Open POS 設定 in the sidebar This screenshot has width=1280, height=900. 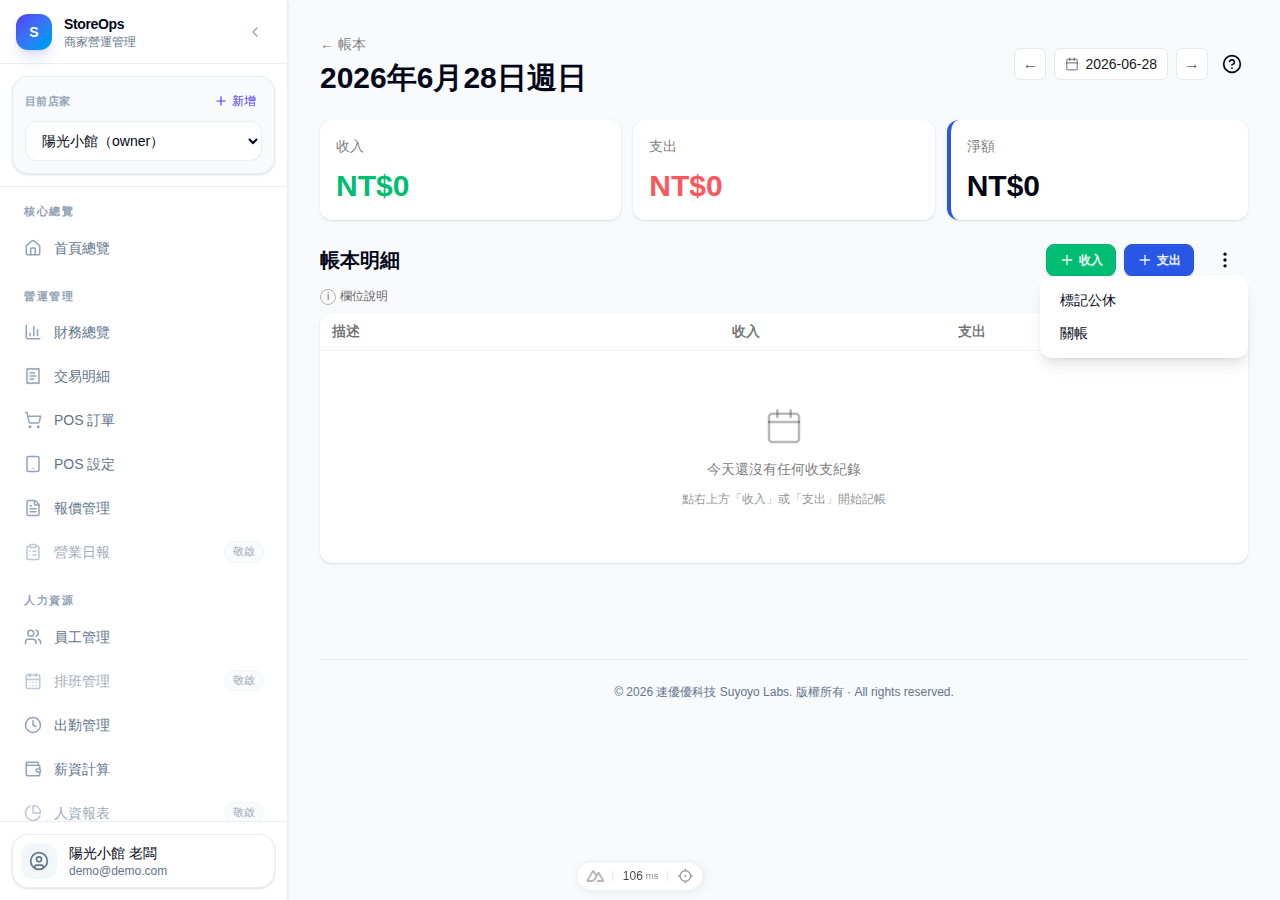tap(143, 464)
